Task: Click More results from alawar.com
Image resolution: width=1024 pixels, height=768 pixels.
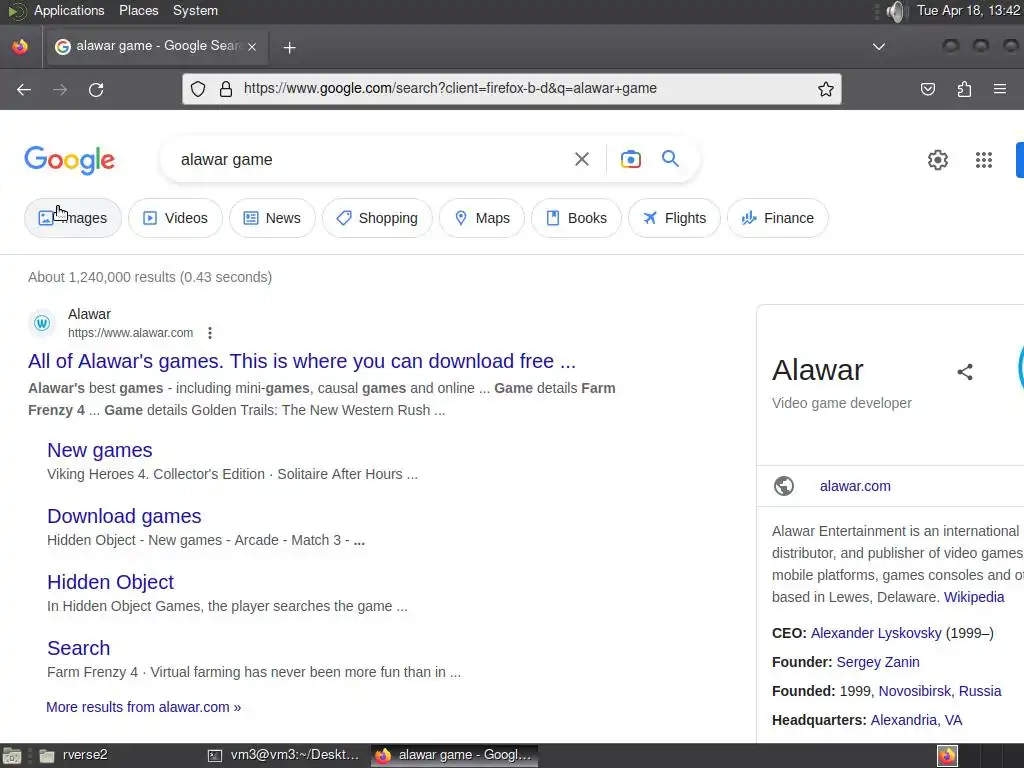Action: coord(143,707)
